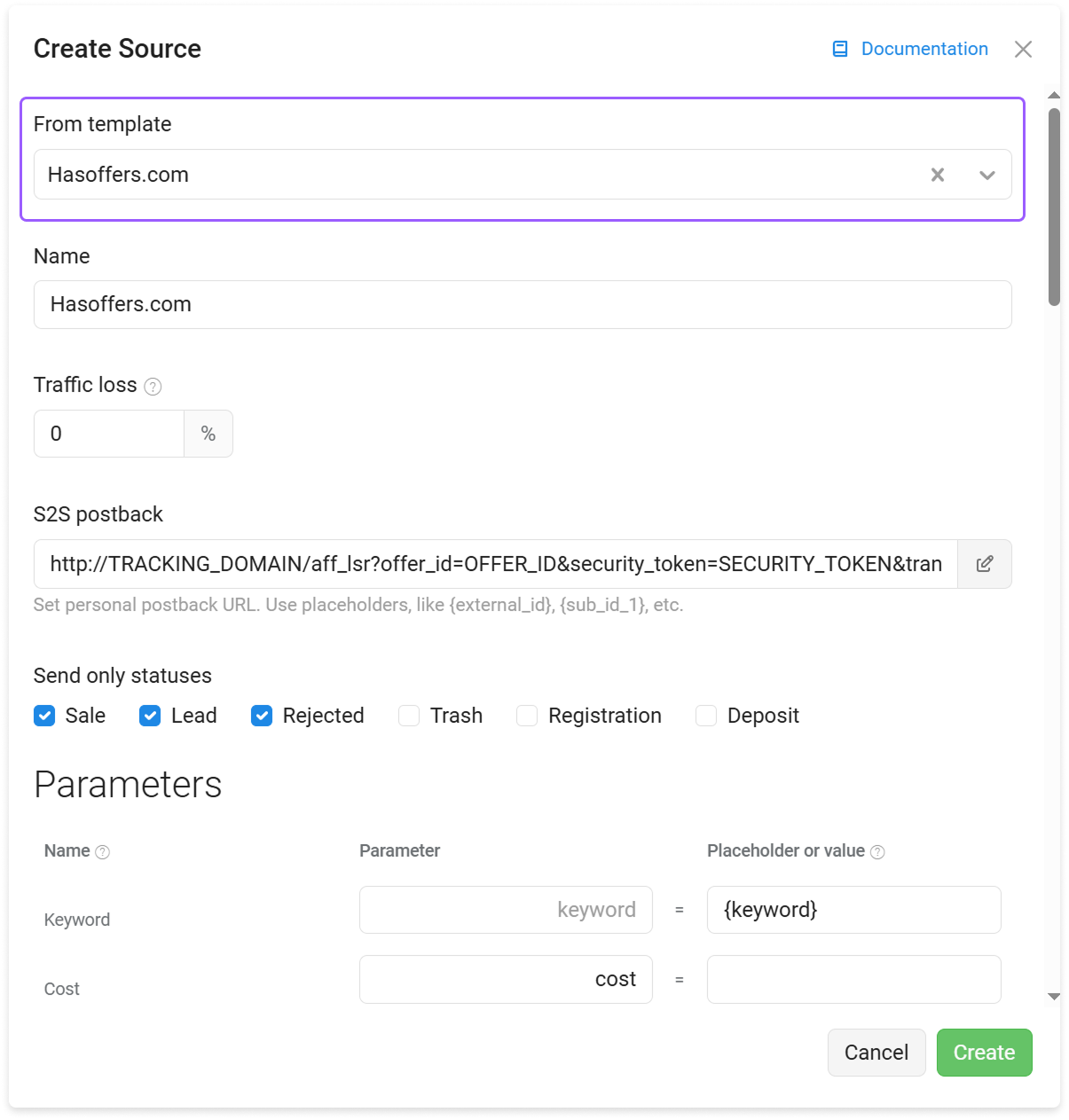The width and height of the screenshot is (1069, 1120).
Task: Close the Create Source dialog
Action: pyautogui.click(x=1023, y=49)
